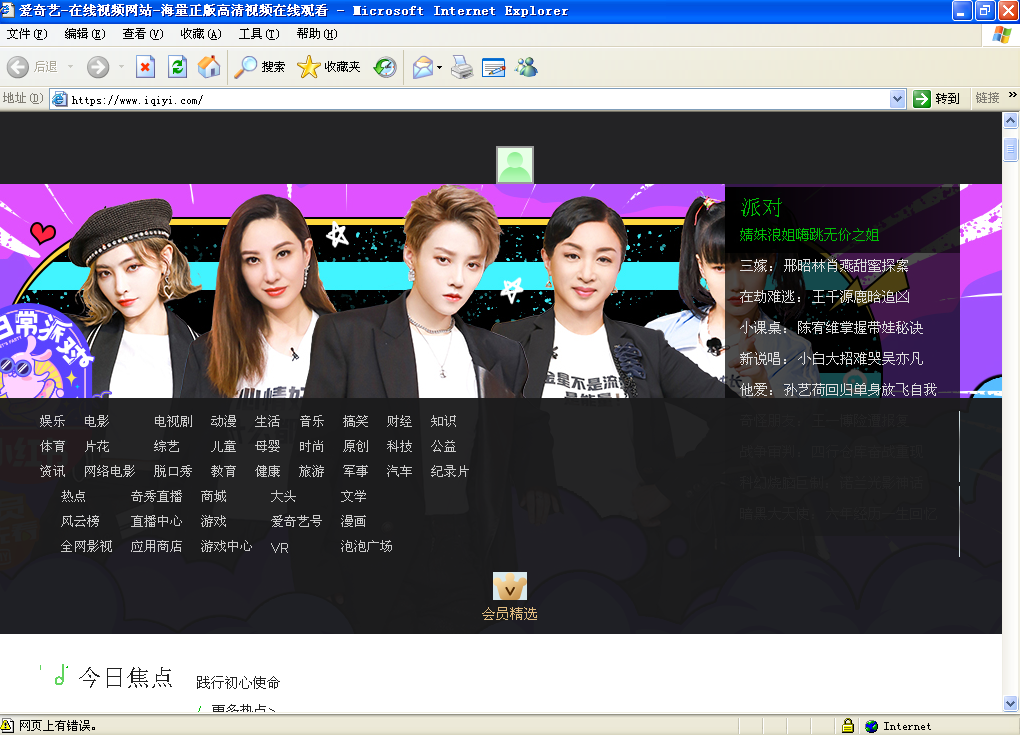The height and width of the screenshot is (735, 1020).
Task: Click the VIP crown 会员精选 icon
Action: (x=509, y=586)
